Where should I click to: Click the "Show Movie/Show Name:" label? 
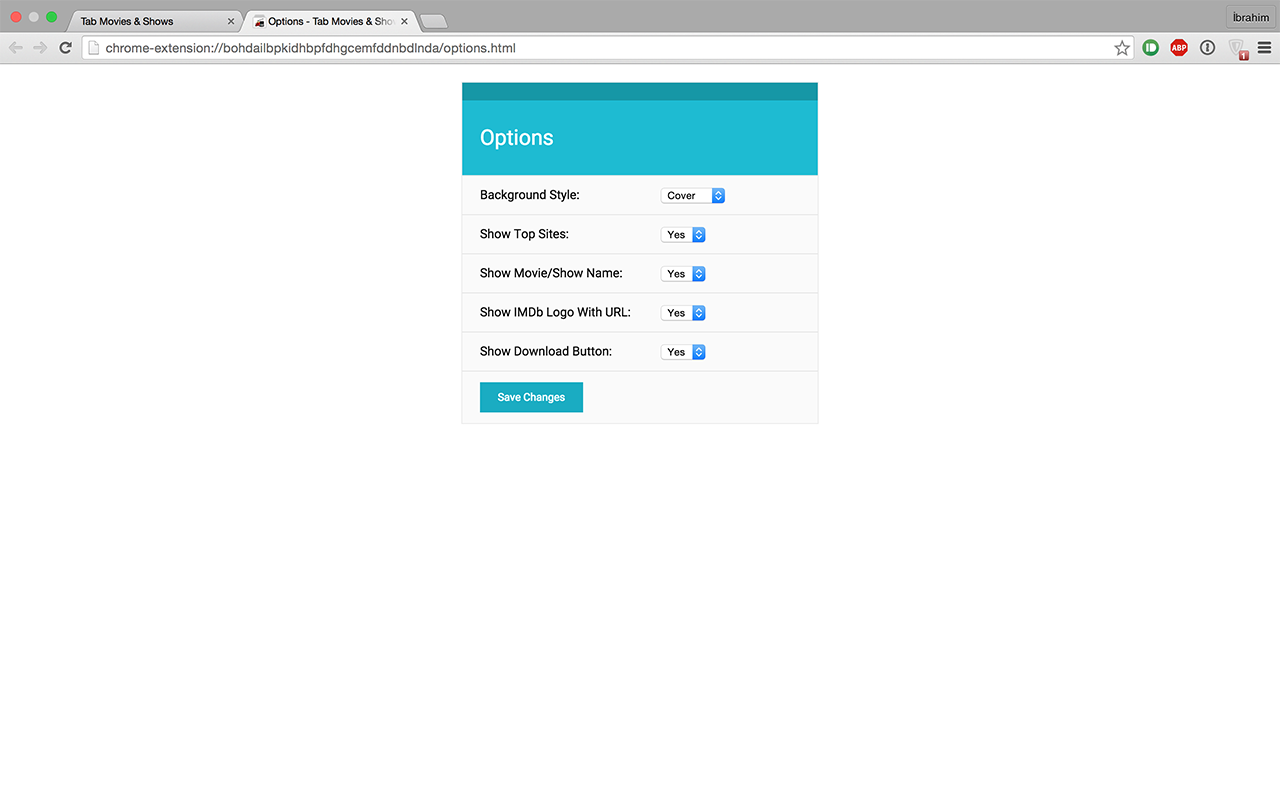[x=551, y=273]
